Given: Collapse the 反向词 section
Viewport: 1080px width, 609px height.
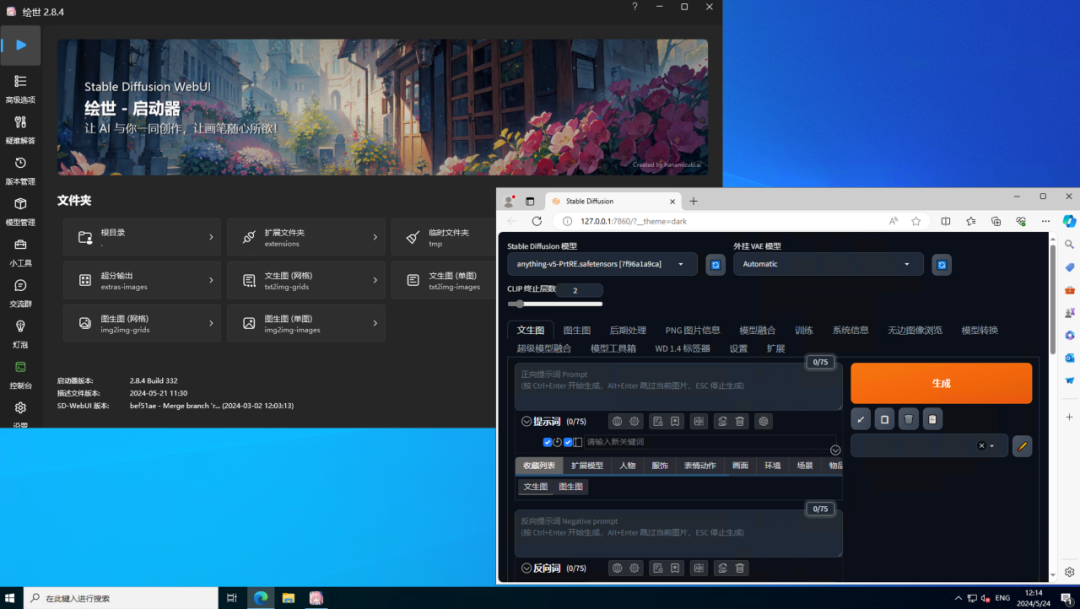Looking at the screenshot, I should (526, 568).
